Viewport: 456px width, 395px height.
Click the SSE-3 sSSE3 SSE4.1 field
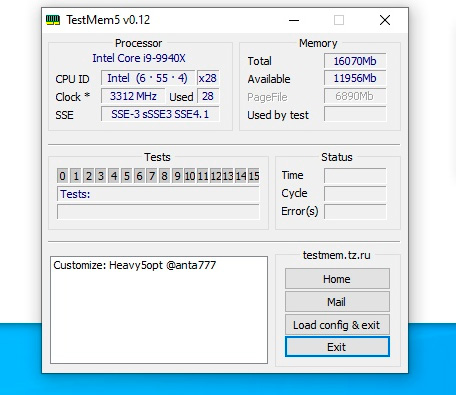(x=160, y=114)
